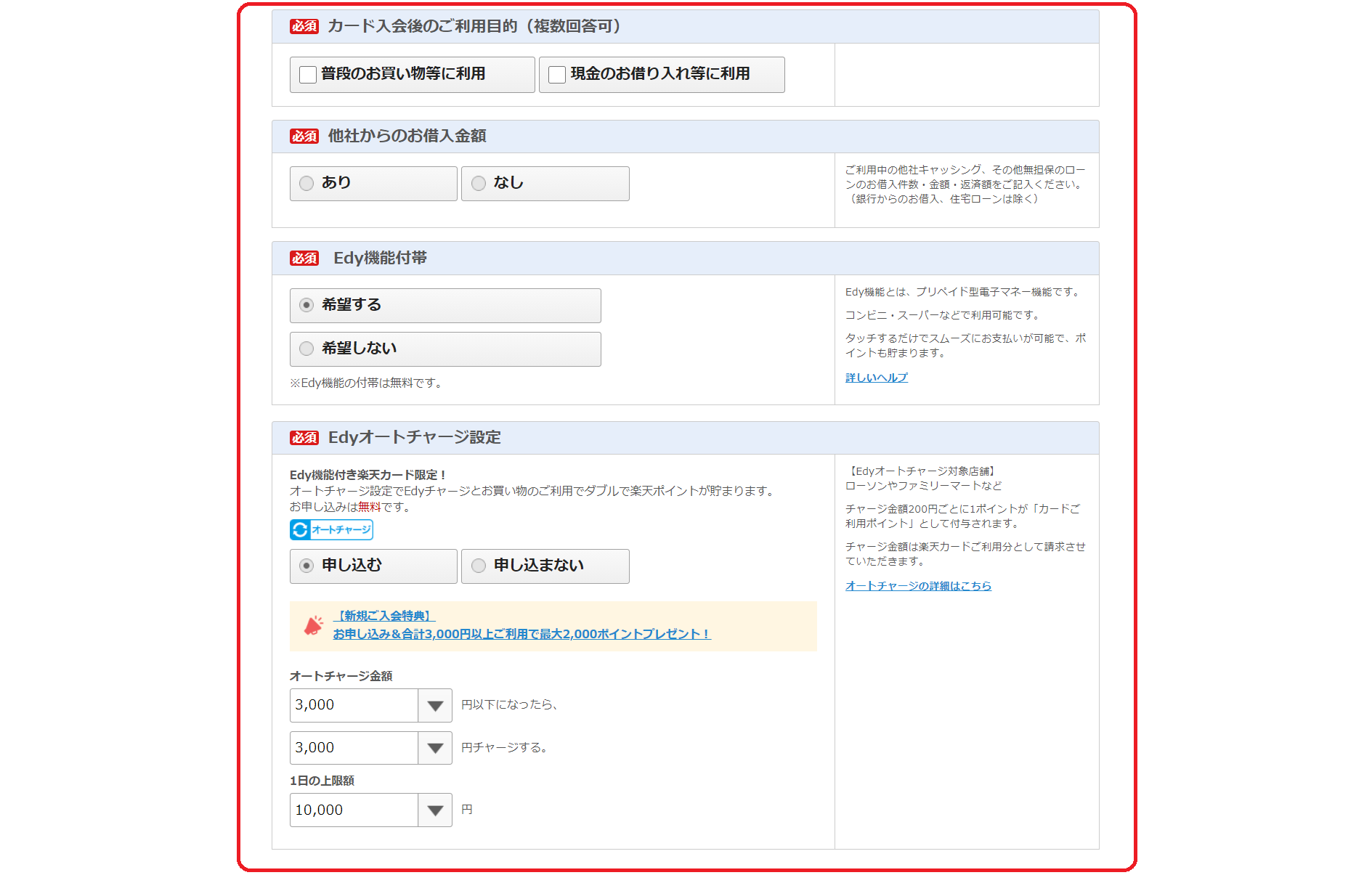The image size is (1372, 891).
Task: Click the 他社からのお借入金額 heading
Action: (407, 136)
